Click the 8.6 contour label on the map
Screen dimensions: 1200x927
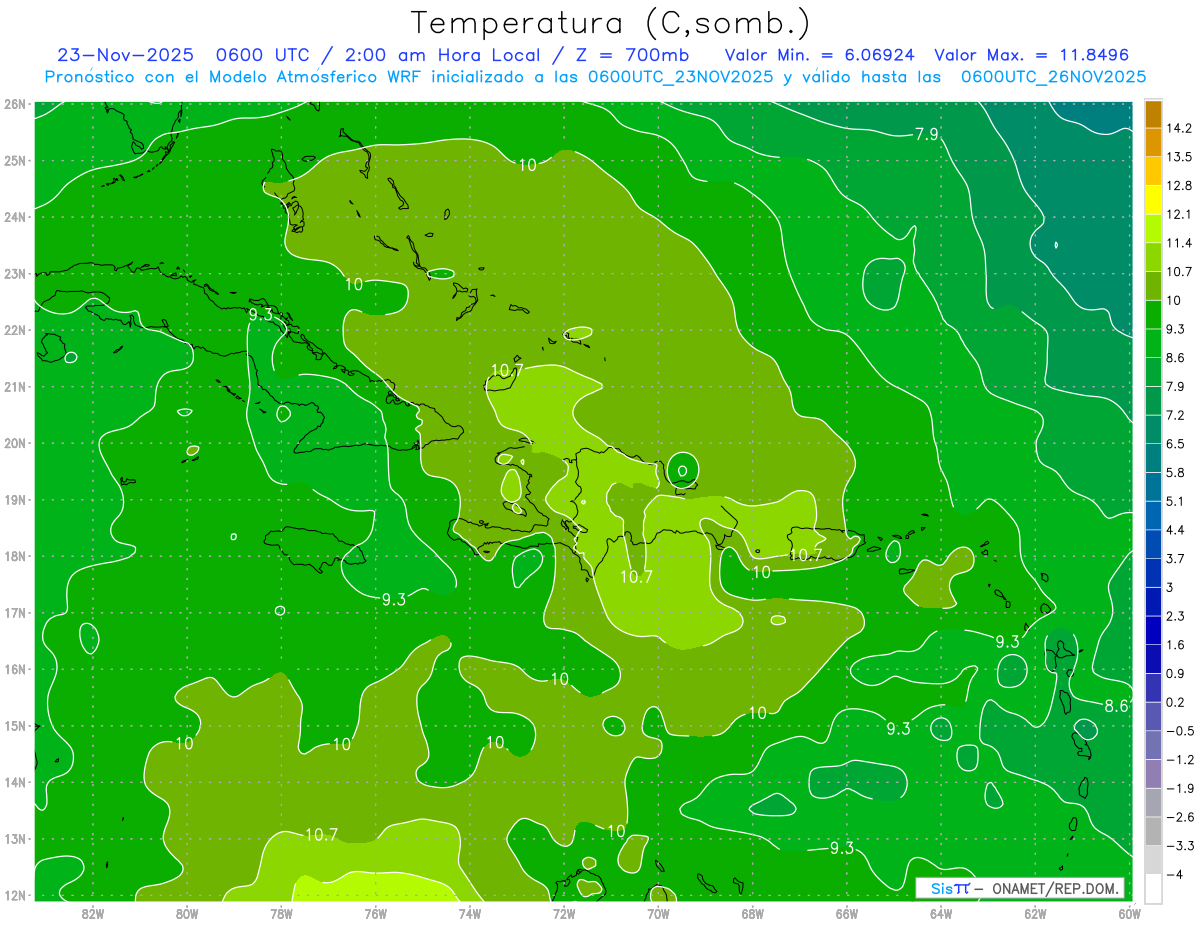pos(1117,705)
